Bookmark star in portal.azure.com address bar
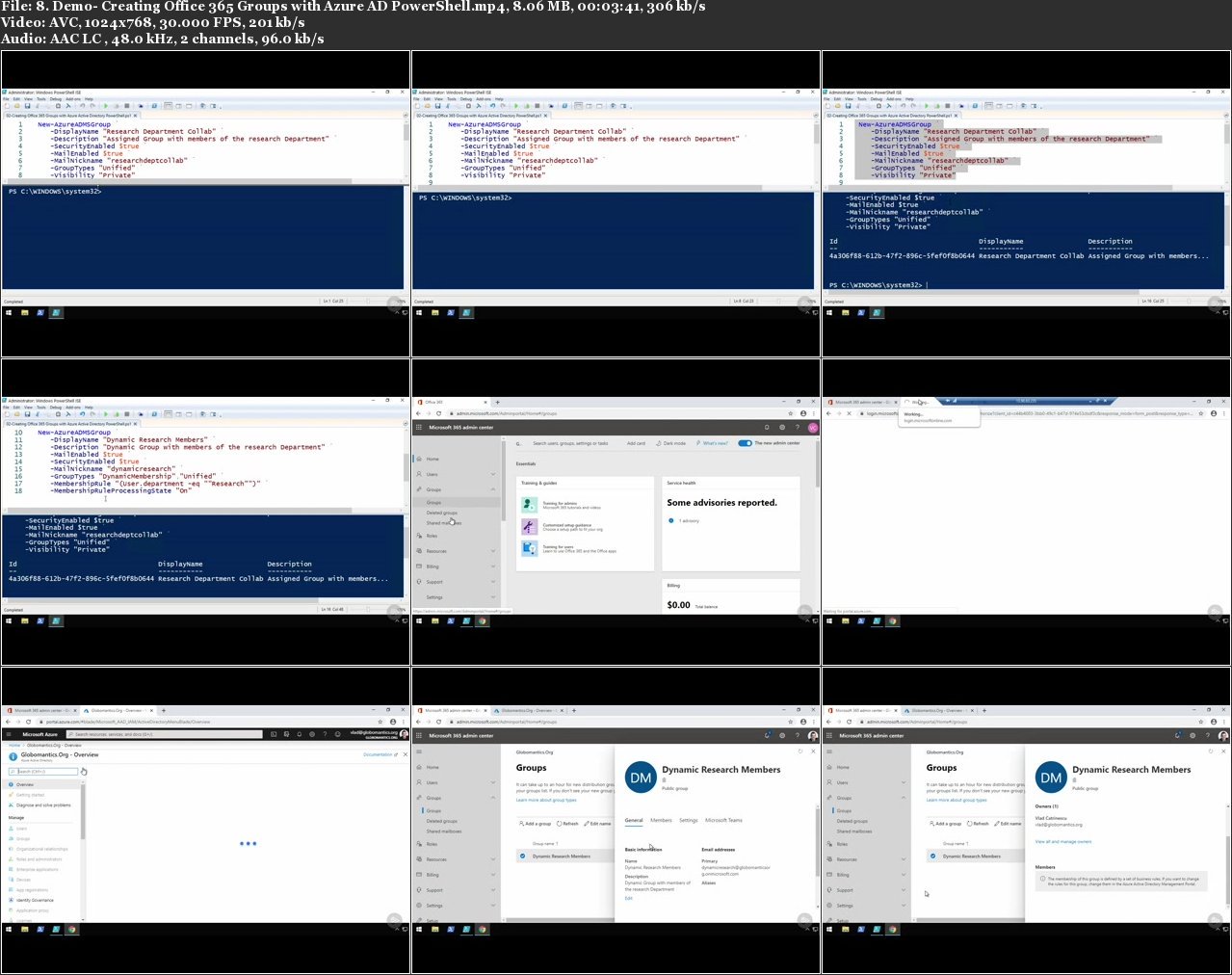This screenshot has height=975, width=1232. click(380, 722)
